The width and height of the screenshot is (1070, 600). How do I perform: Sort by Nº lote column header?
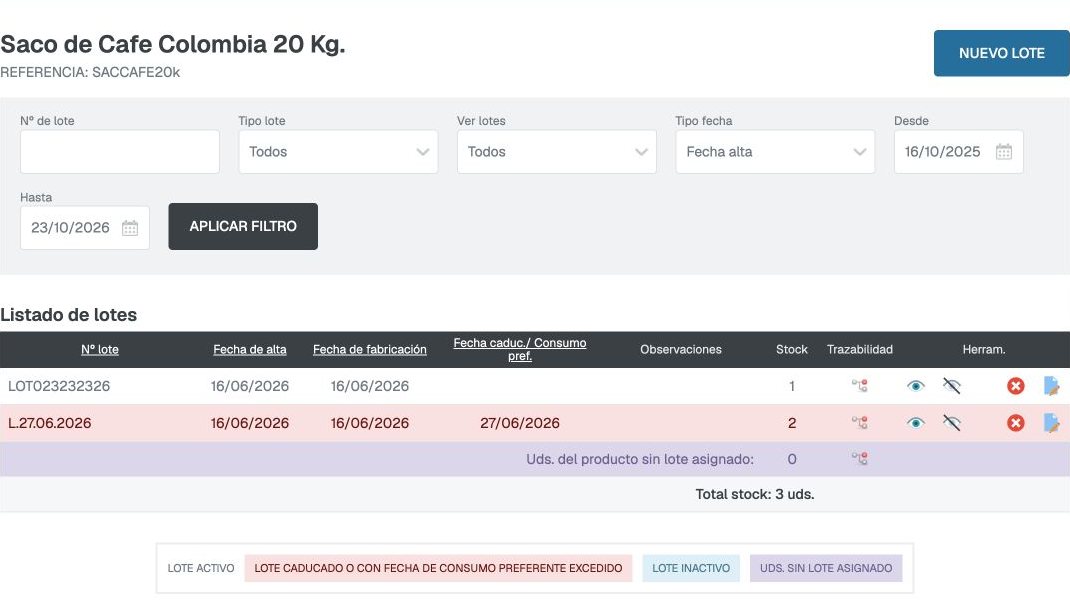click(100, 349)
